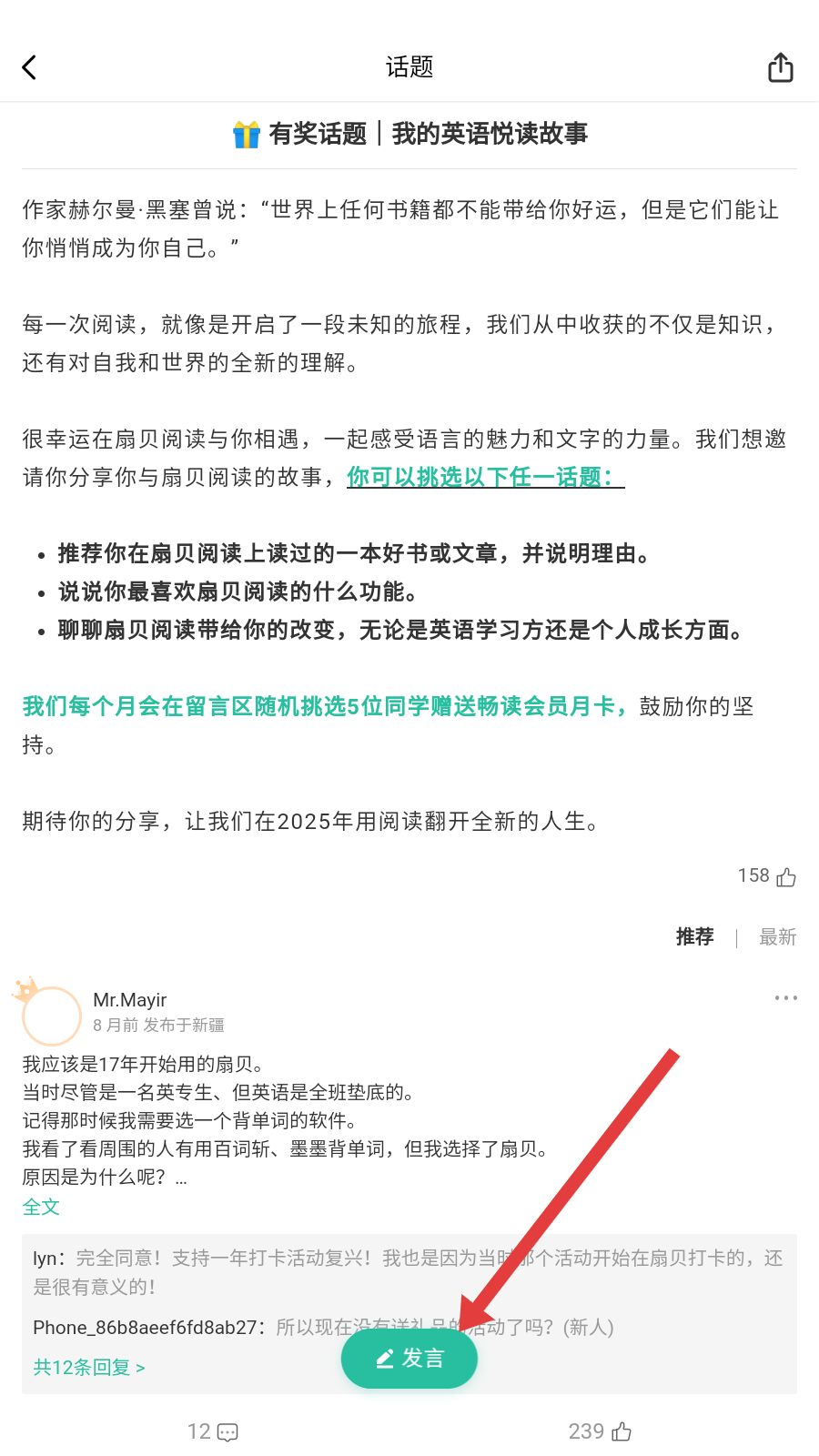Tap the back arrow icon
819x1456 pixels.
29,67
